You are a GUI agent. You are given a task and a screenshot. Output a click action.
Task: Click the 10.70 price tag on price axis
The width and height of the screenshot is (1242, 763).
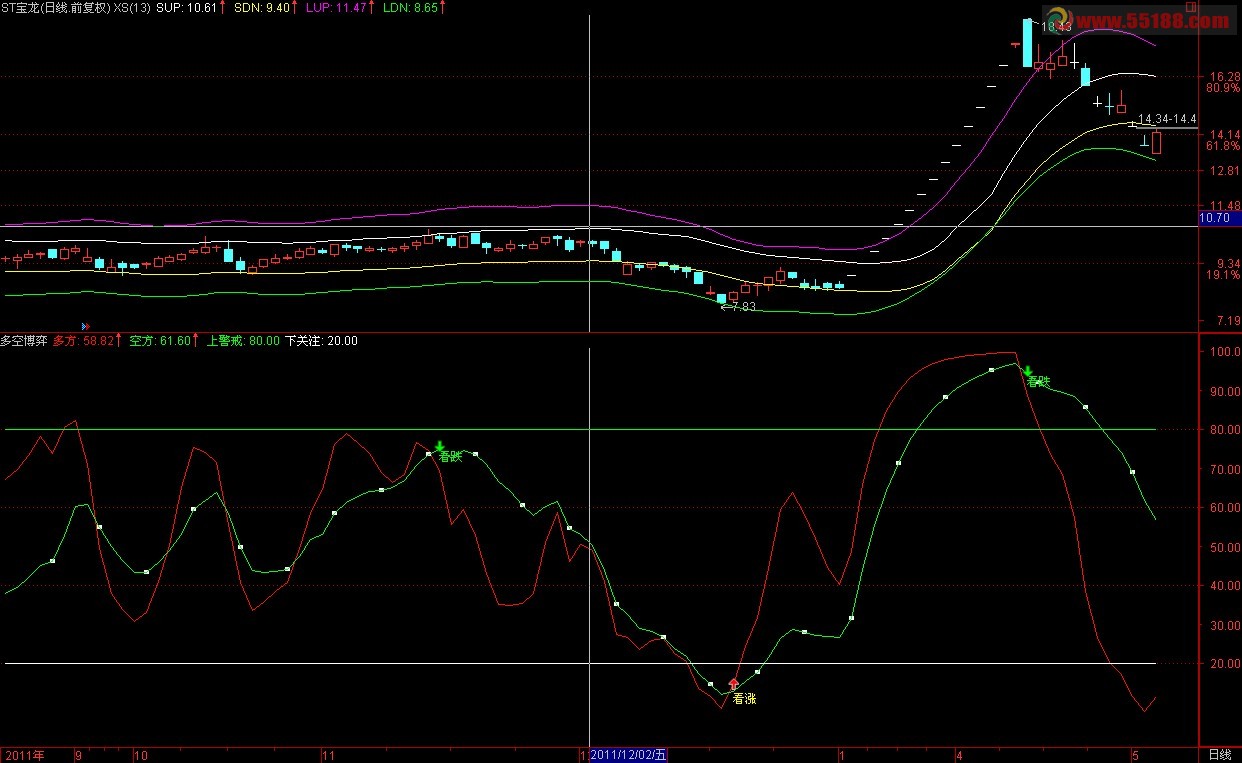1214,217
